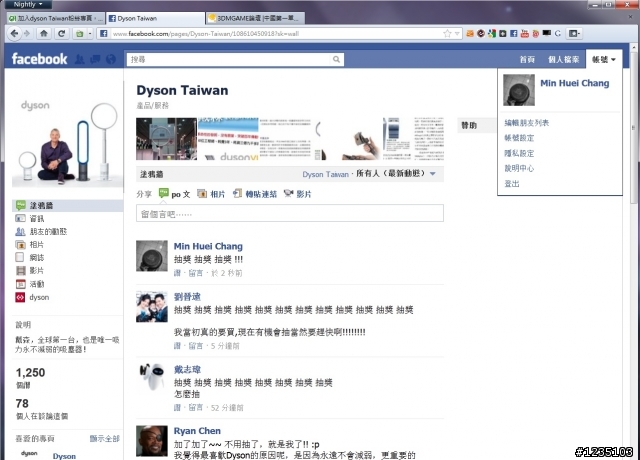
Task: Open the address bar history dropdown arrow
Action: click(457, 33)
